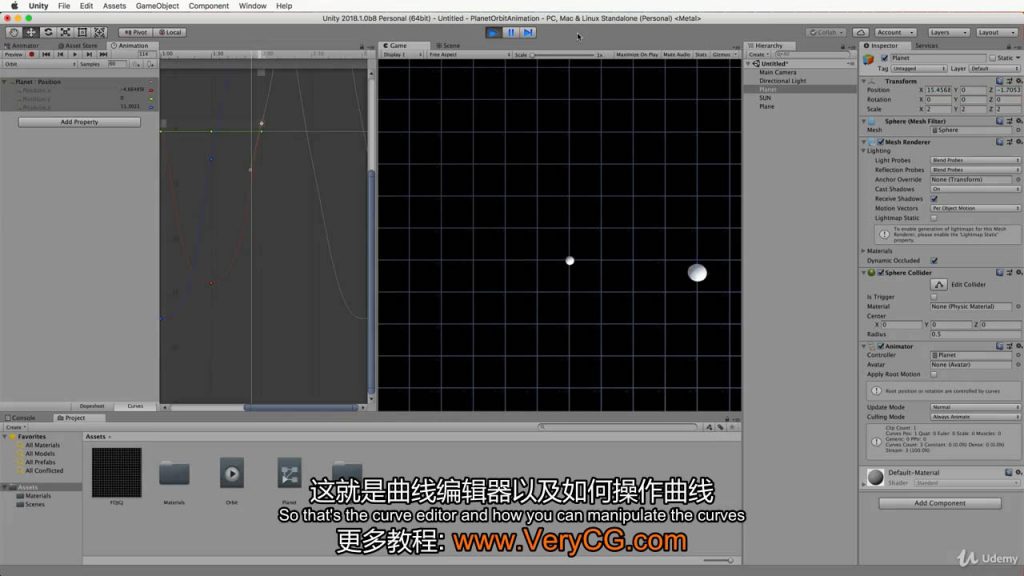The height and width of the screenshot is (576, 1024).
Task: Enable the Lightmap Static checkbox
Action: 934,217
